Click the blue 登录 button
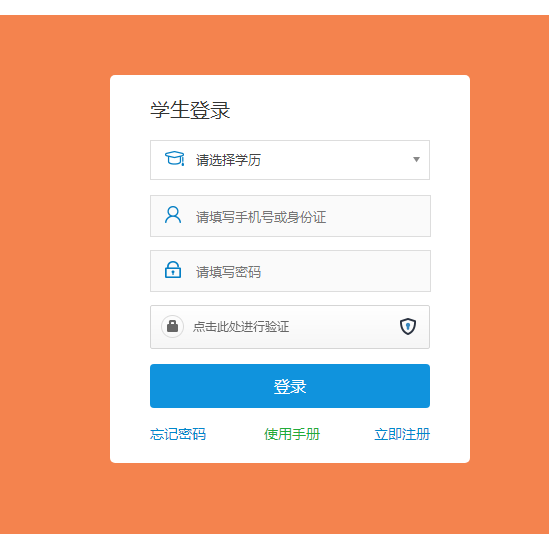 pyautogui.click(x=290, y=386)
